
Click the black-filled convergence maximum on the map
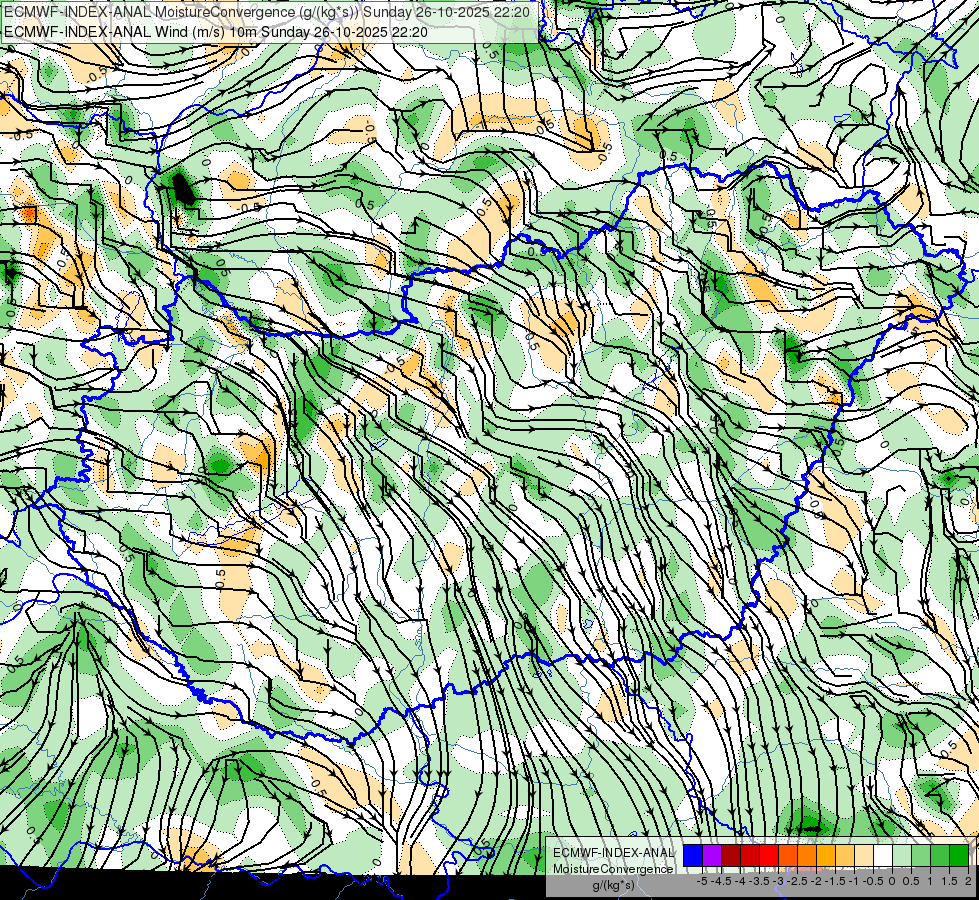[182, 189]
